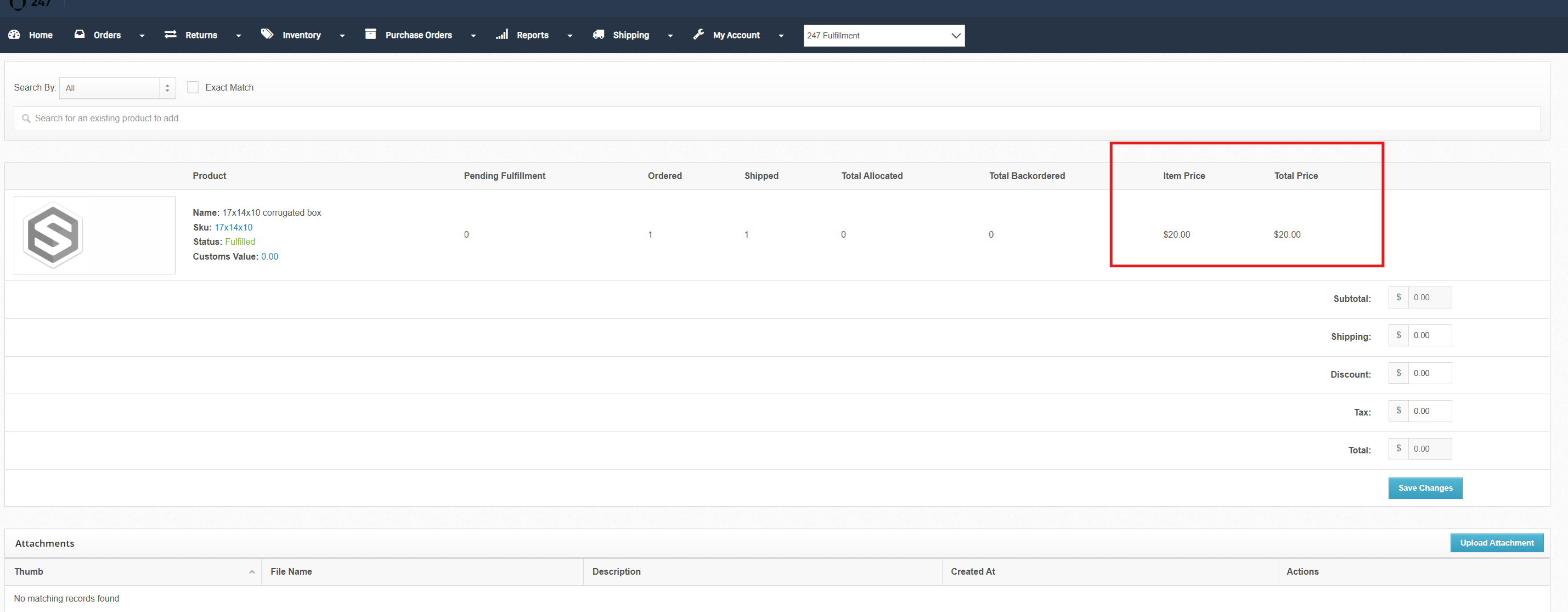Click the Total Price $20.00 value
This screenshot has width=1568, height=612.
1287,235
